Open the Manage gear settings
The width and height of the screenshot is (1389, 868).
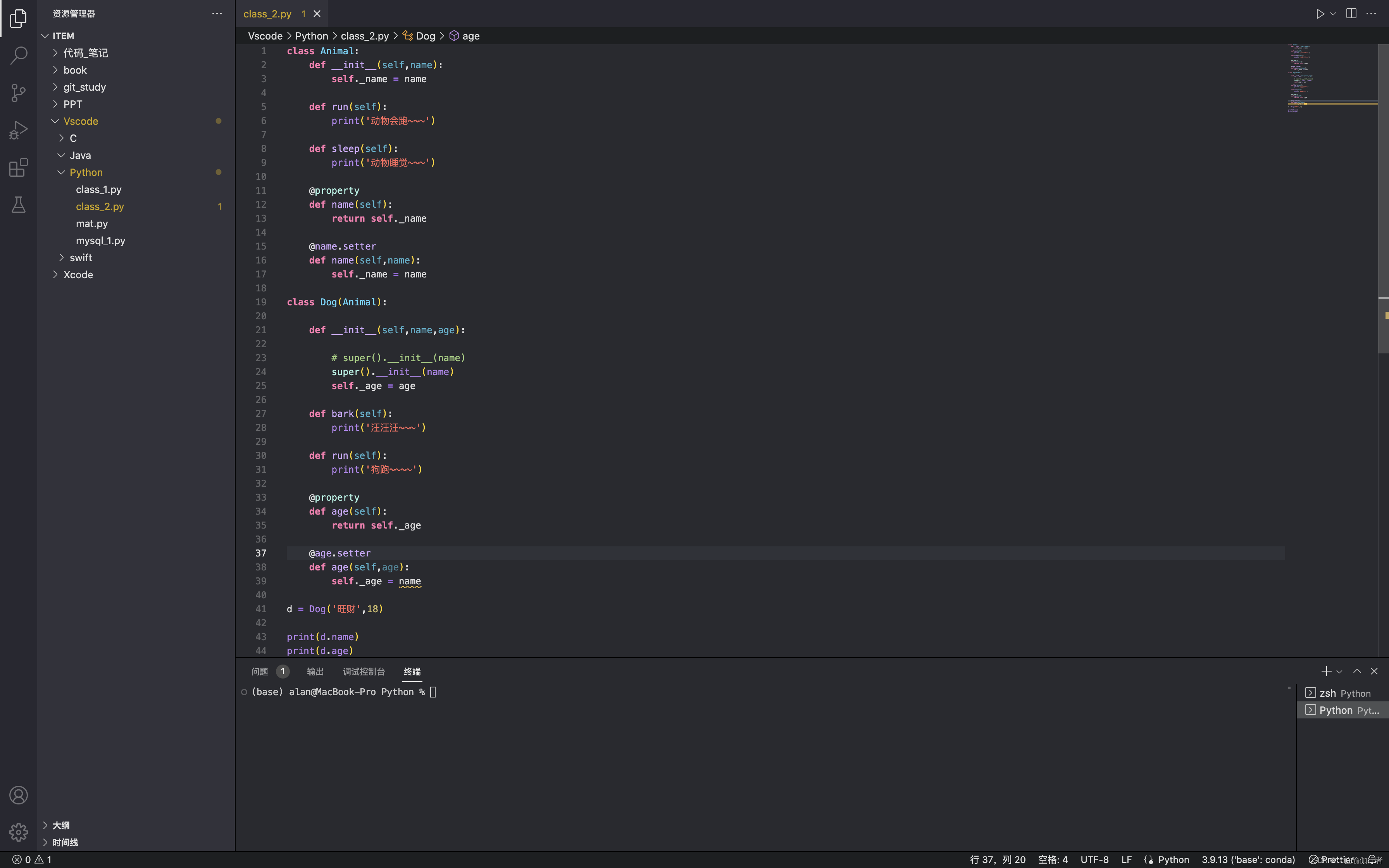[x=18, y=832]
